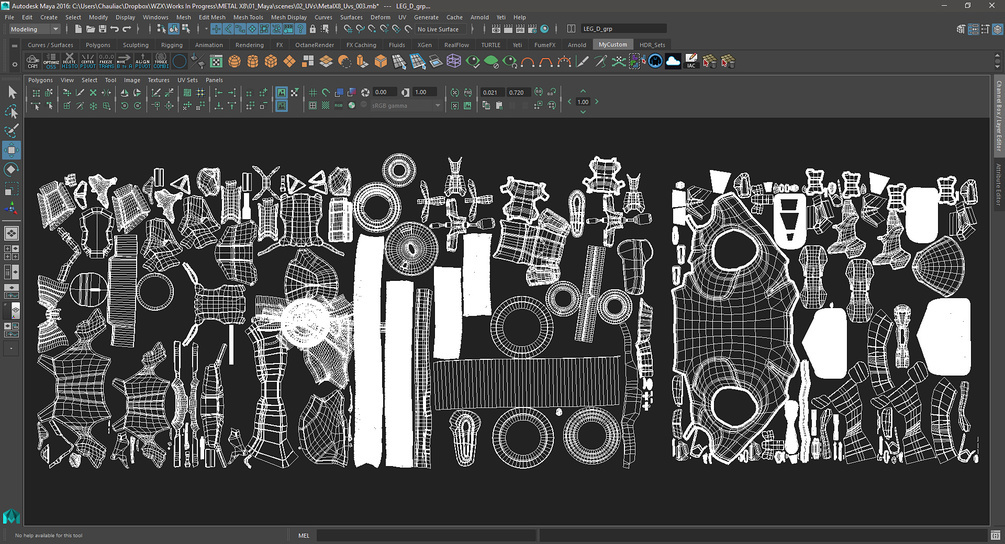1005x544 pixels.
Task: Click the Save Scene floppy disk icon
Action: [101, 29]
